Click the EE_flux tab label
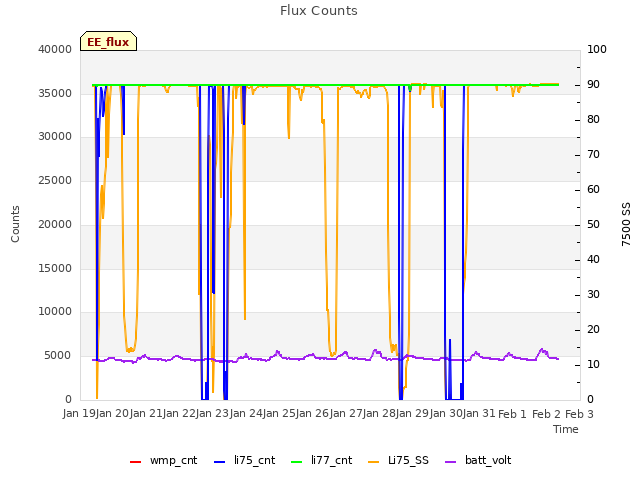640x480 pixels. click(x=108, y=42)
